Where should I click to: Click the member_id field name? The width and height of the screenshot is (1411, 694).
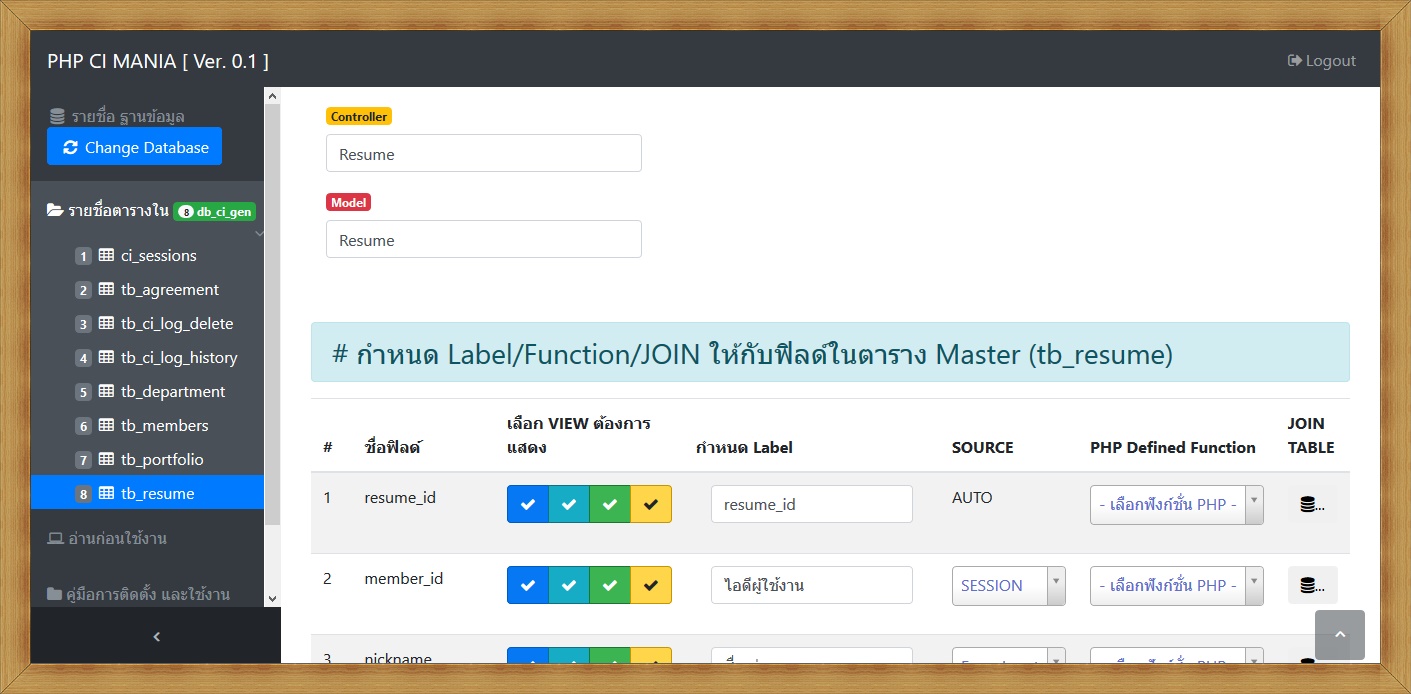404,578
